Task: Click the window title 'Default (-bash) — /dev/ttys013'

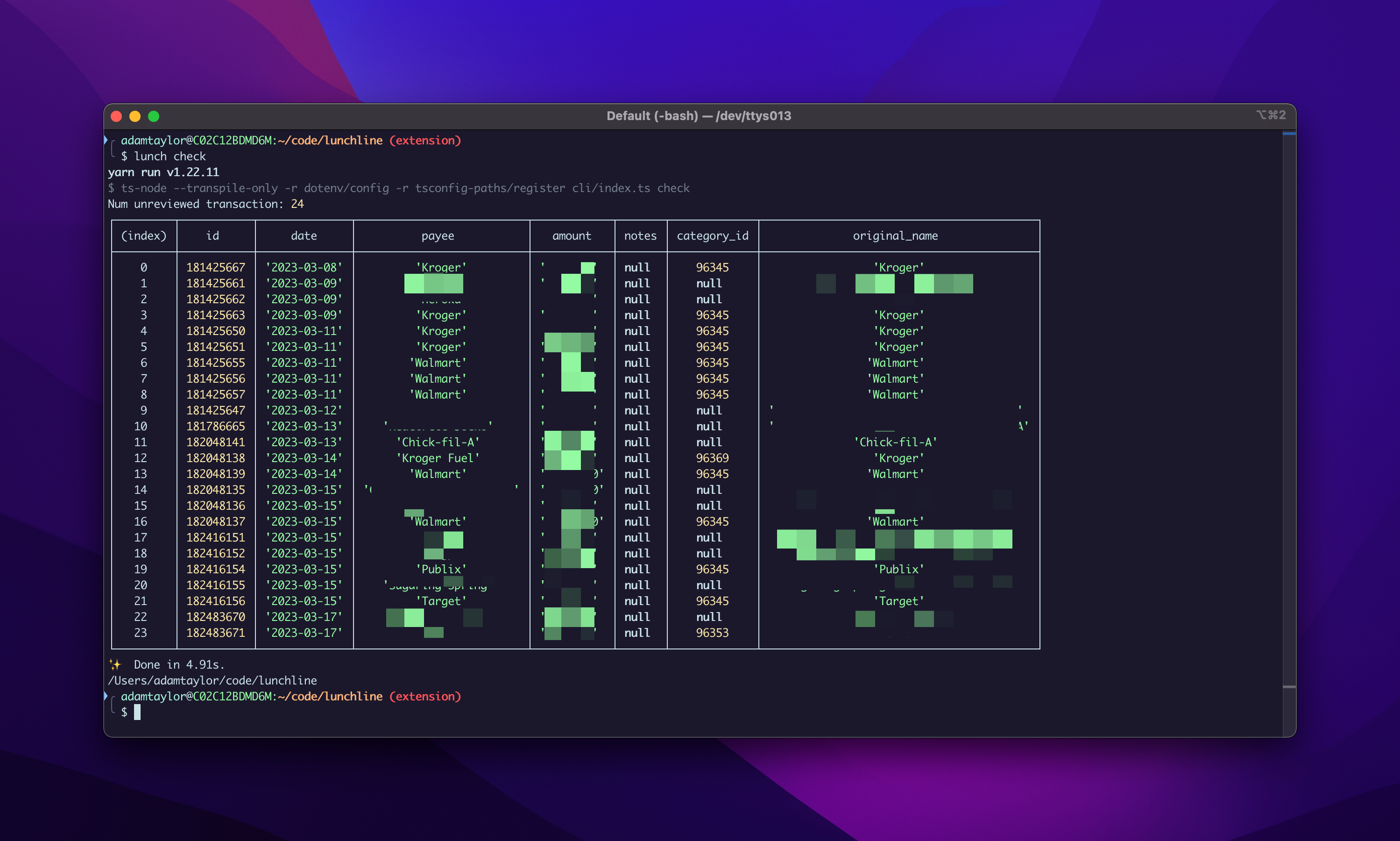Action: [699, 115]
